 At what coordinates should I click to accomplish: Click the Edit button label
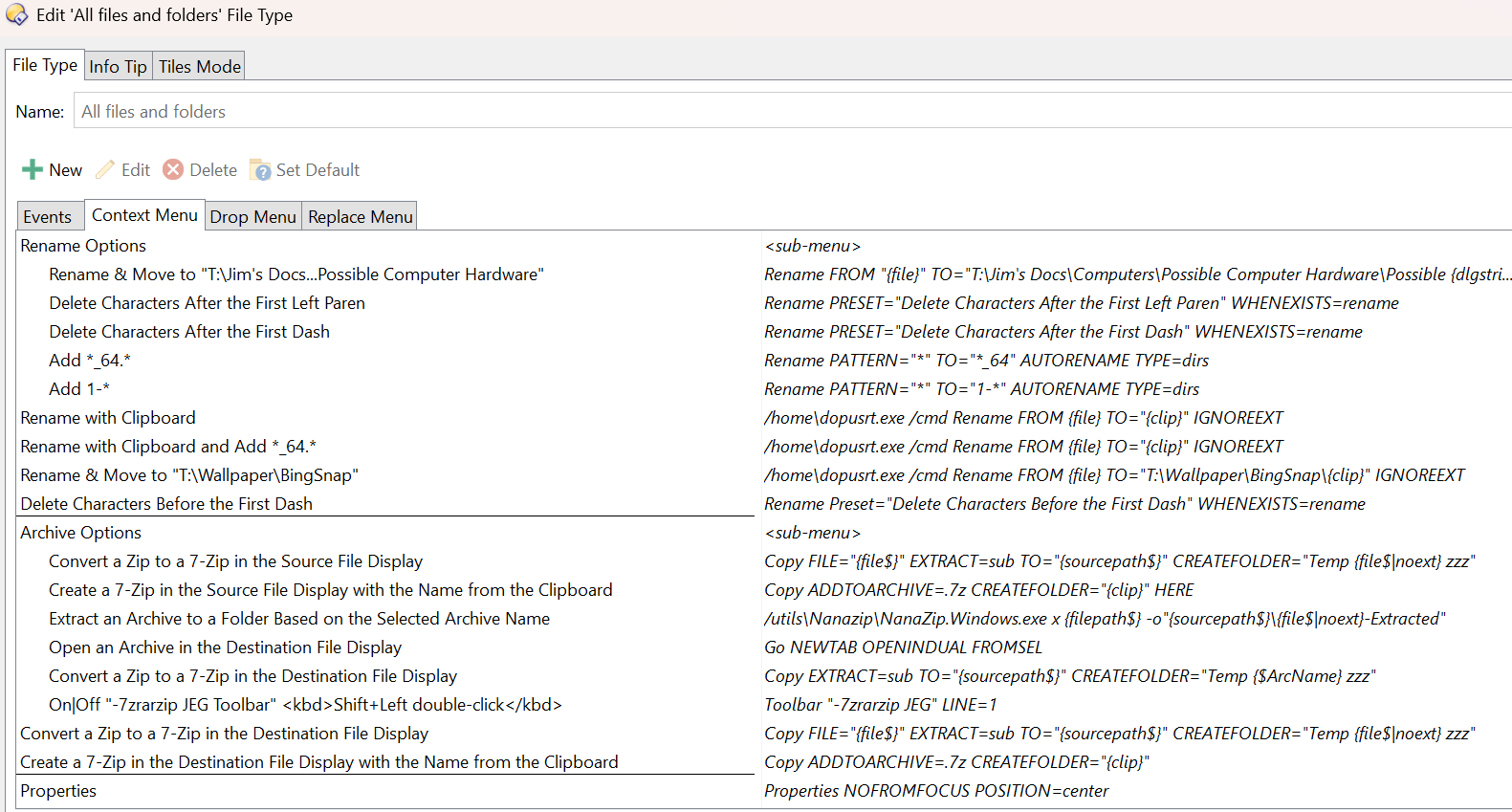click(136, 169)
